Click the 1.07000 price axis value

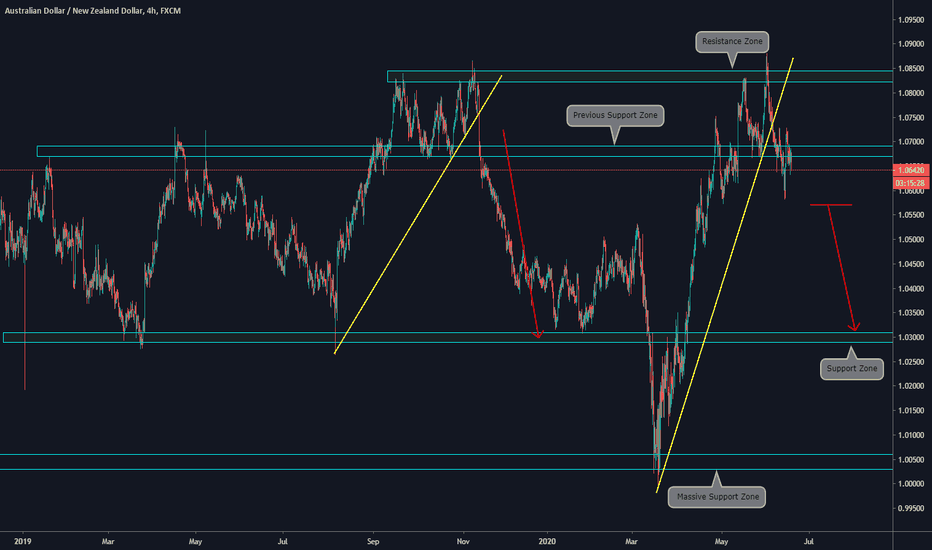click(911, 142)
